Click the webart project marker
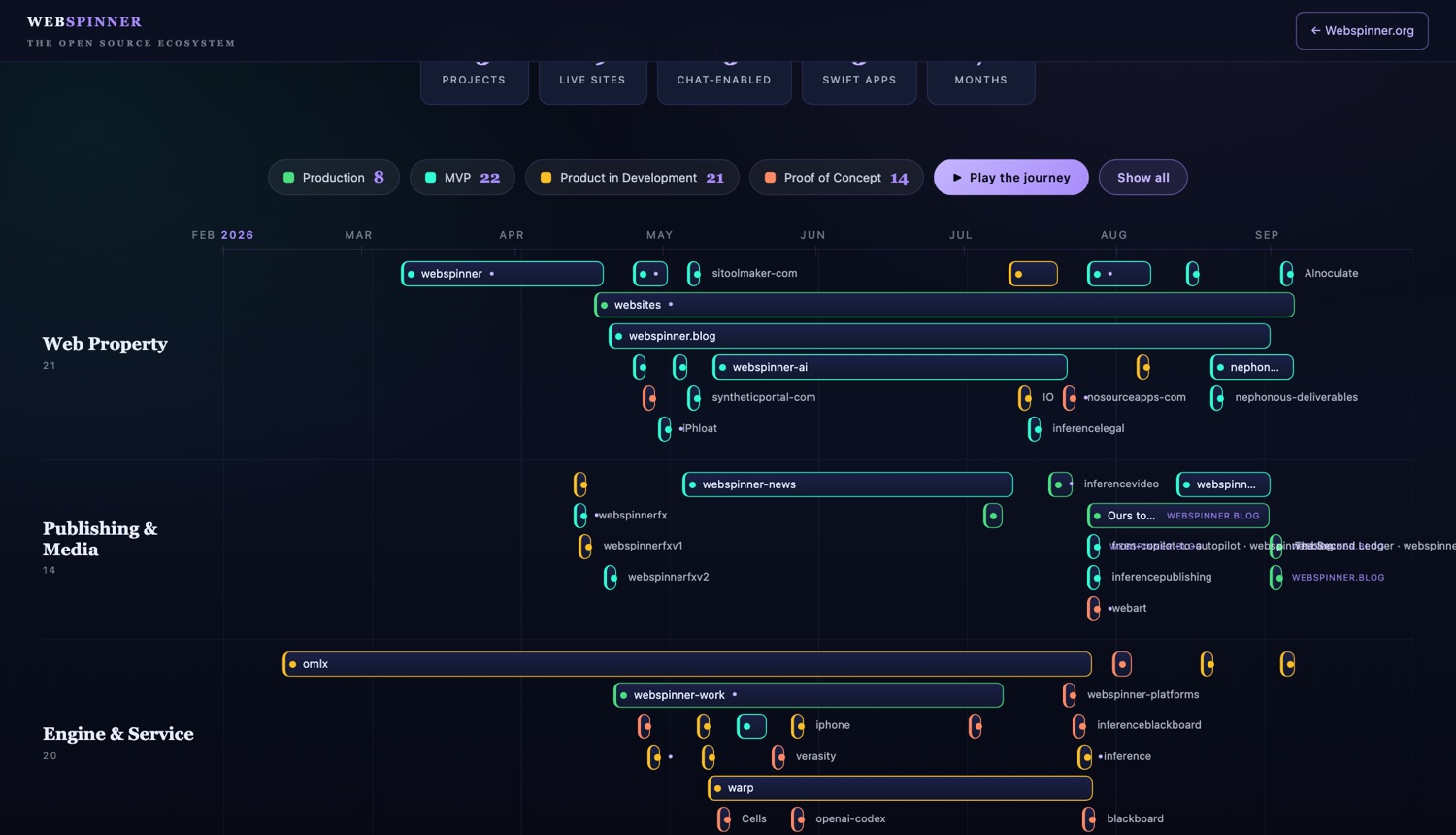1456x835 pixels. 1094,609
